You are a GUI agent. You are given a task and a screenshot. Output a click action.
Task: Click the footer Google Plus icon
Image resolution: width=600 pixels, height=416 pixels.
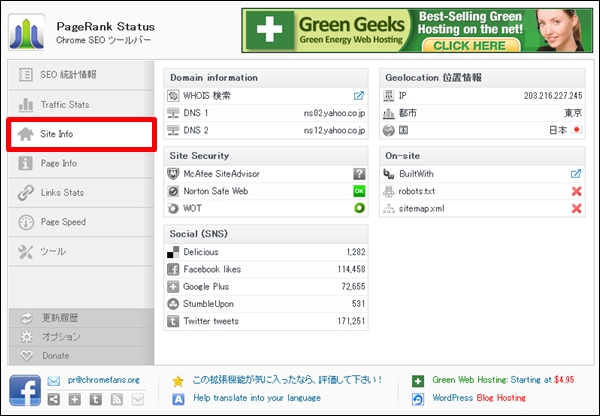[75, 400]
